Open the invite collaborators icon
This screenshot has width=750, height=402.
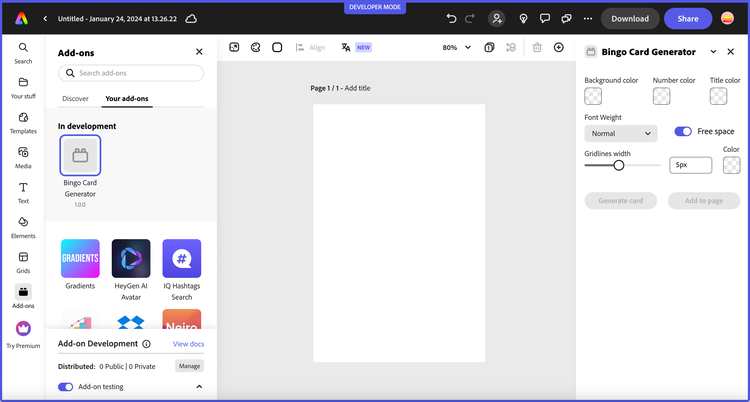[x=496, y=19]
